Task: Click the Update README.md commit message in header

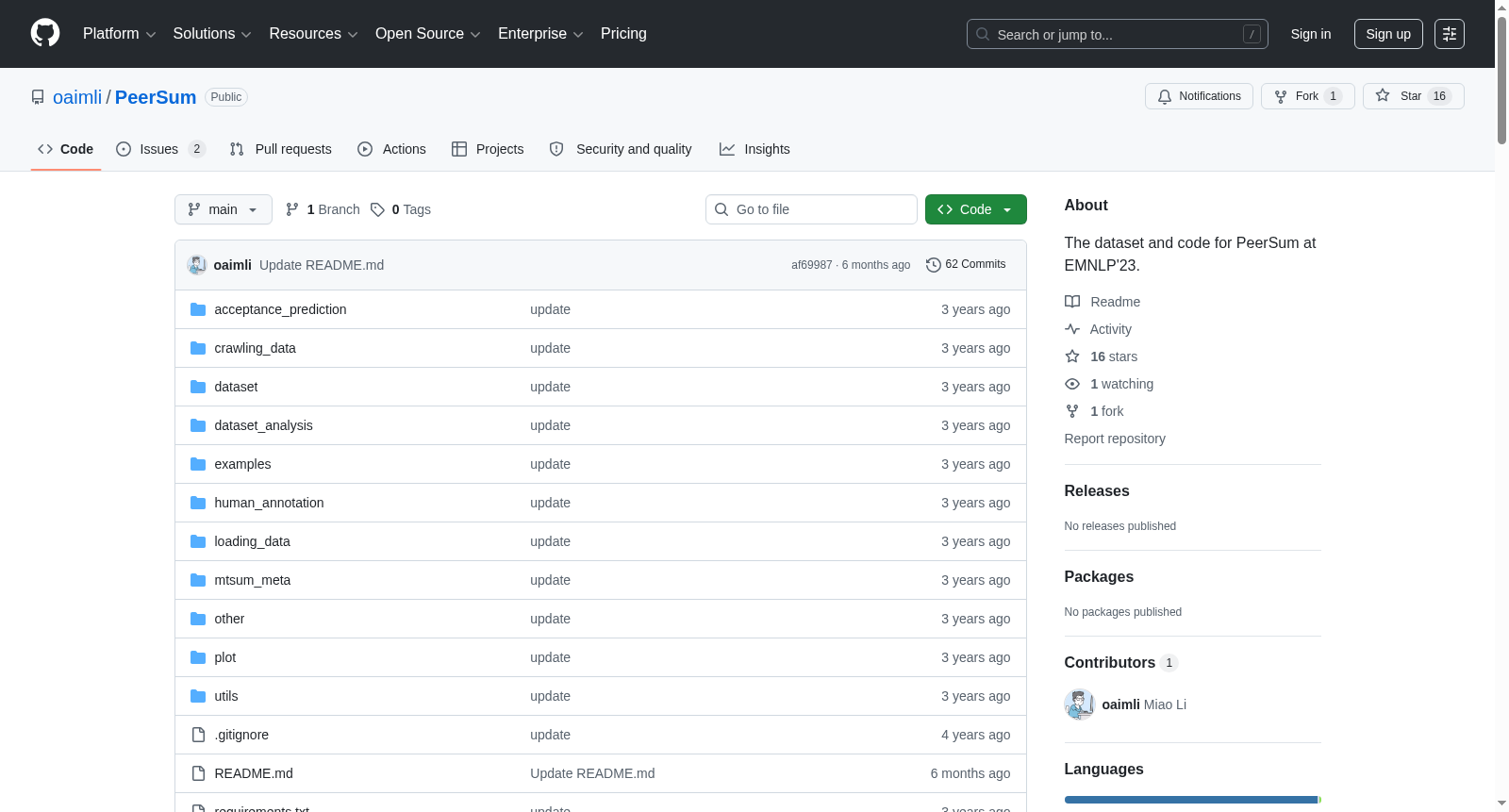Action: 322,265
